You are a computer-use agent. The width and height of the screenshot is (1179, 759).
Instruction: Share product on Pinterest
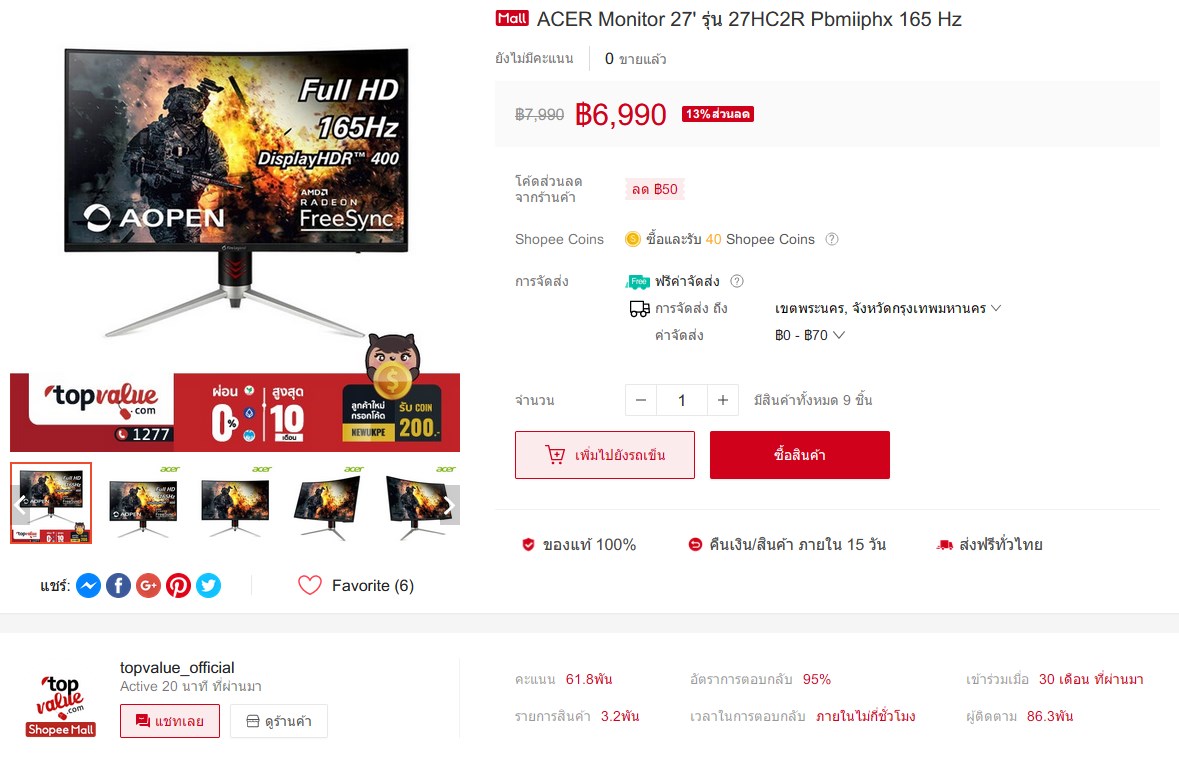pyautogui.click(x=178, y=585)
